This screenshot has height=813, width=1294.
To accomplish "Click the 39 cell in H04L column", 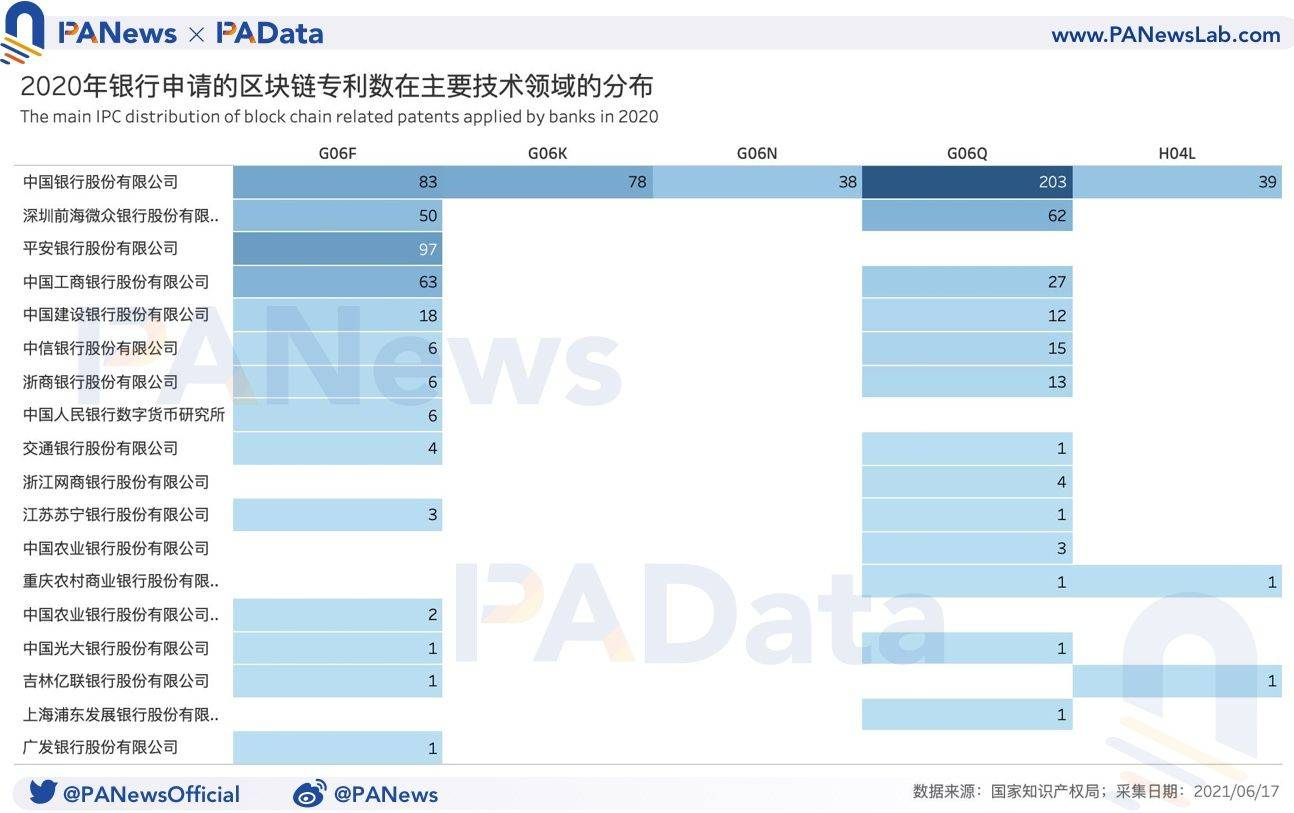I will click(x=1177, y=182).
